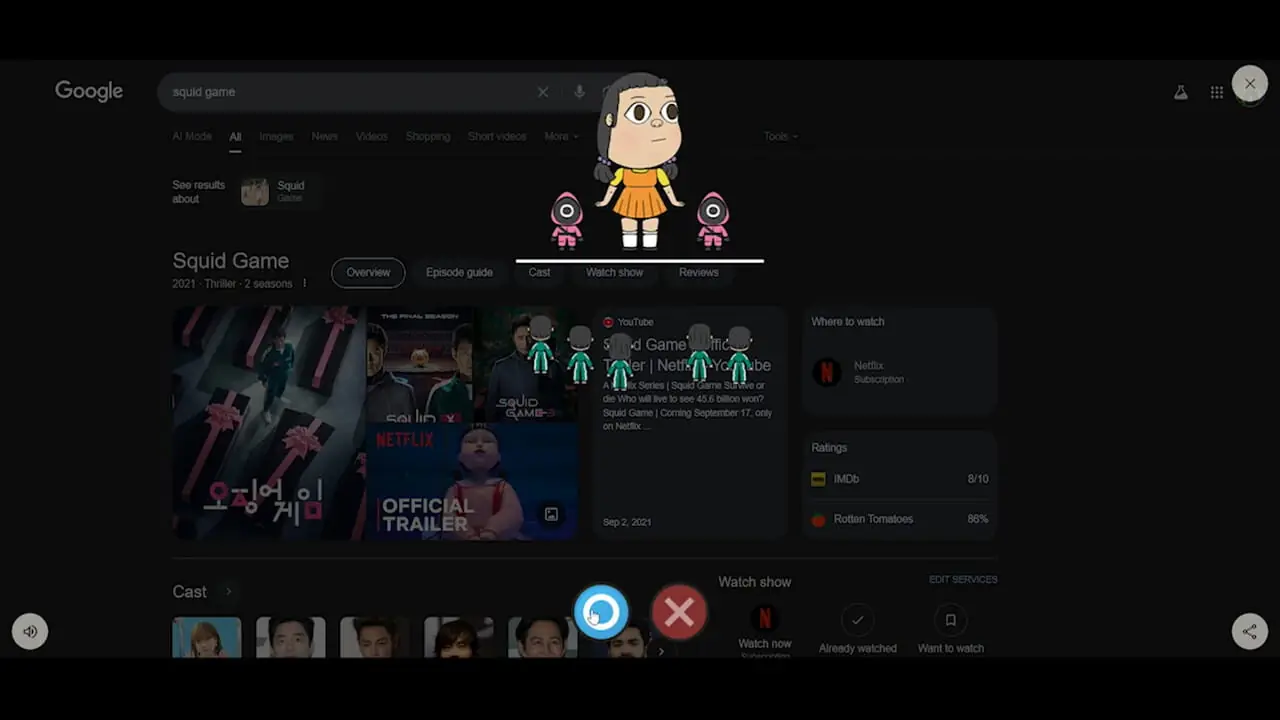Open the YouTube trailer link
1280x720 pixels.
[687, 355]
